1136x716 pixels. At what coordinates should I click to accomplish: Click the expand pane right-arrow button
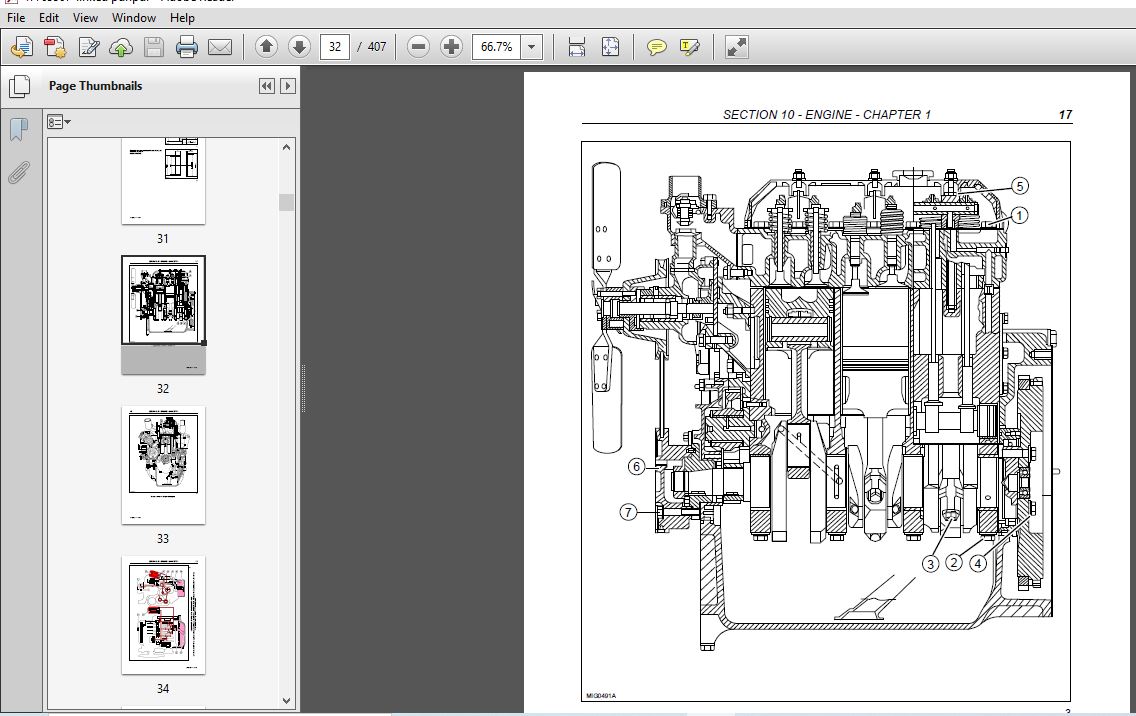click(x=288, y=86)
